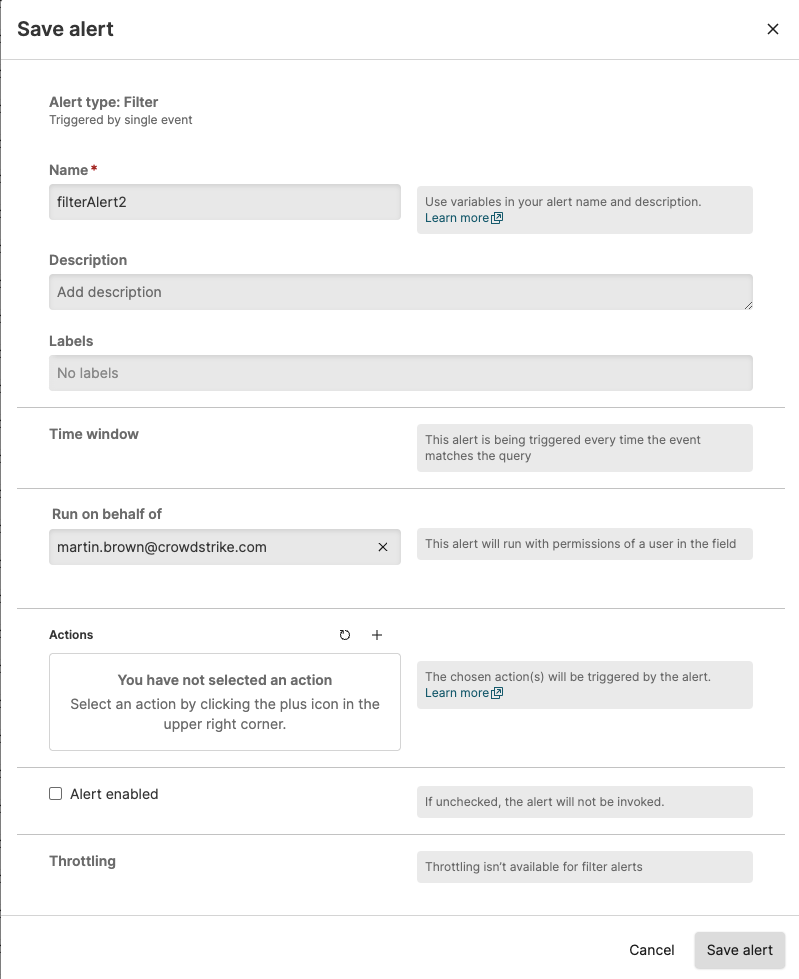Click the empty actions placeholder box

(224, 702)
